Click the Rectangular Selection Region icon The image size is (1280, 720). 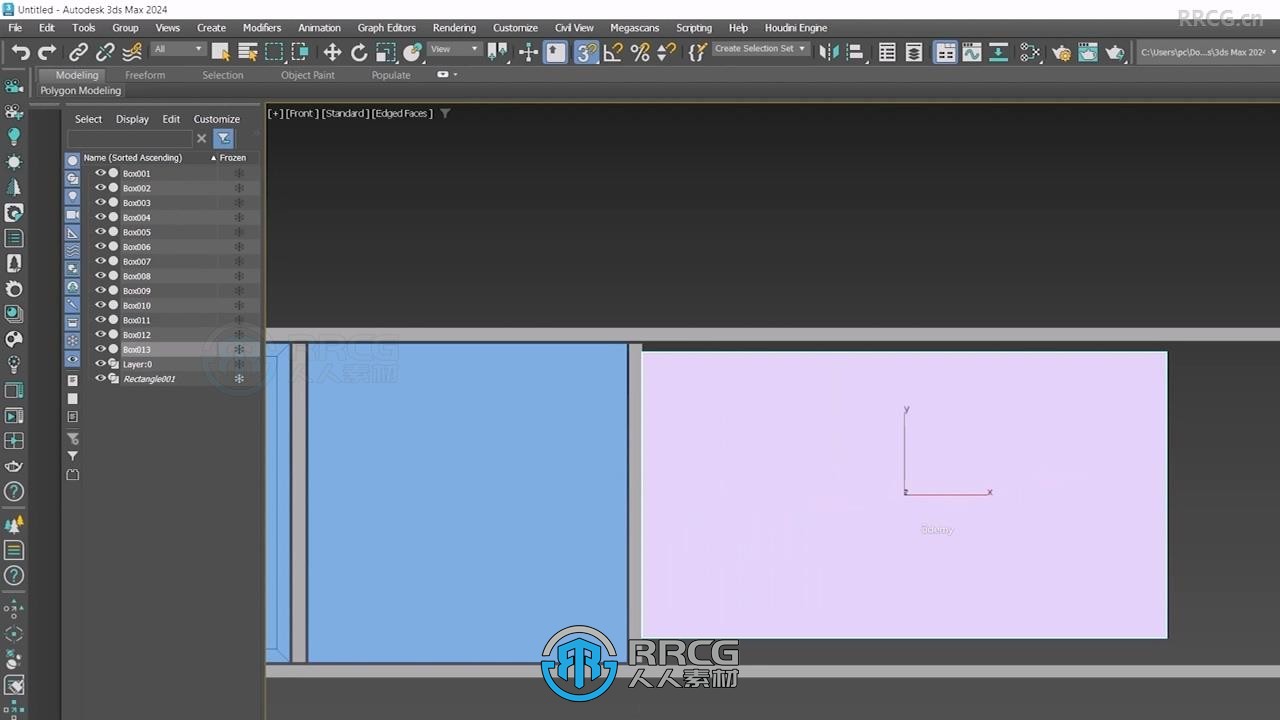274,52
